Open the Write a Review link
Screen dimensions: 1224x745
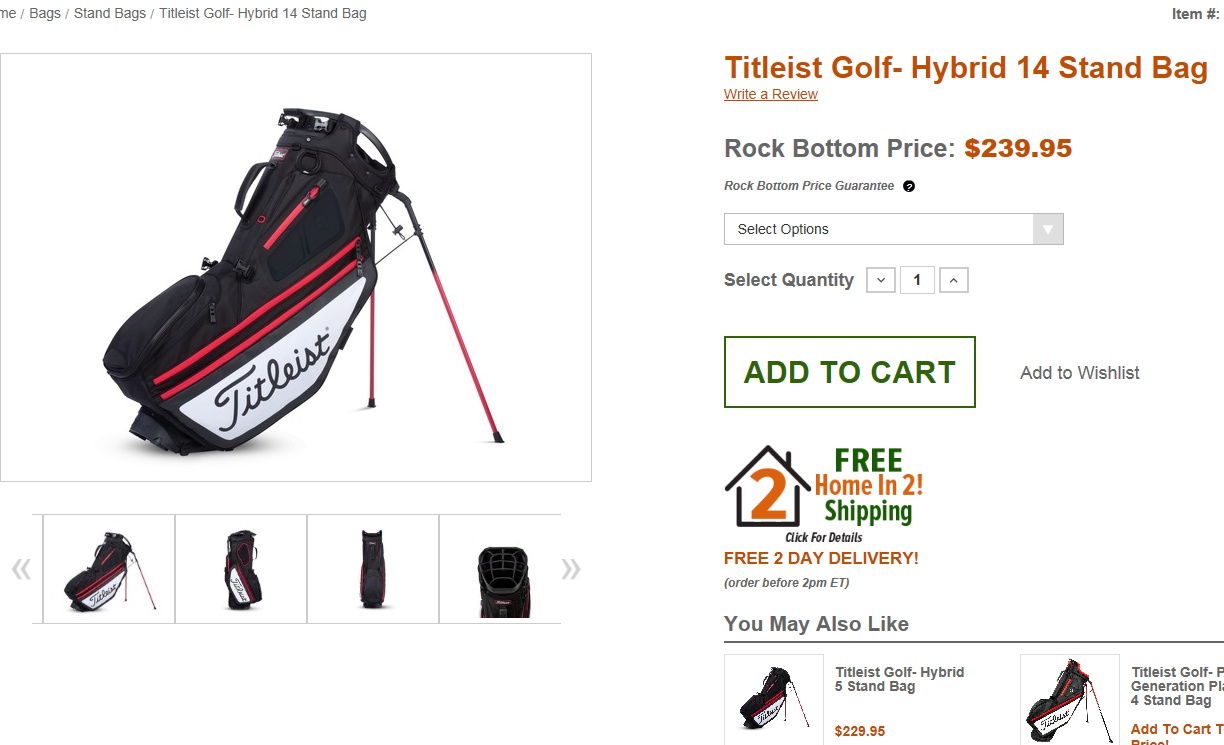(771, 94)
